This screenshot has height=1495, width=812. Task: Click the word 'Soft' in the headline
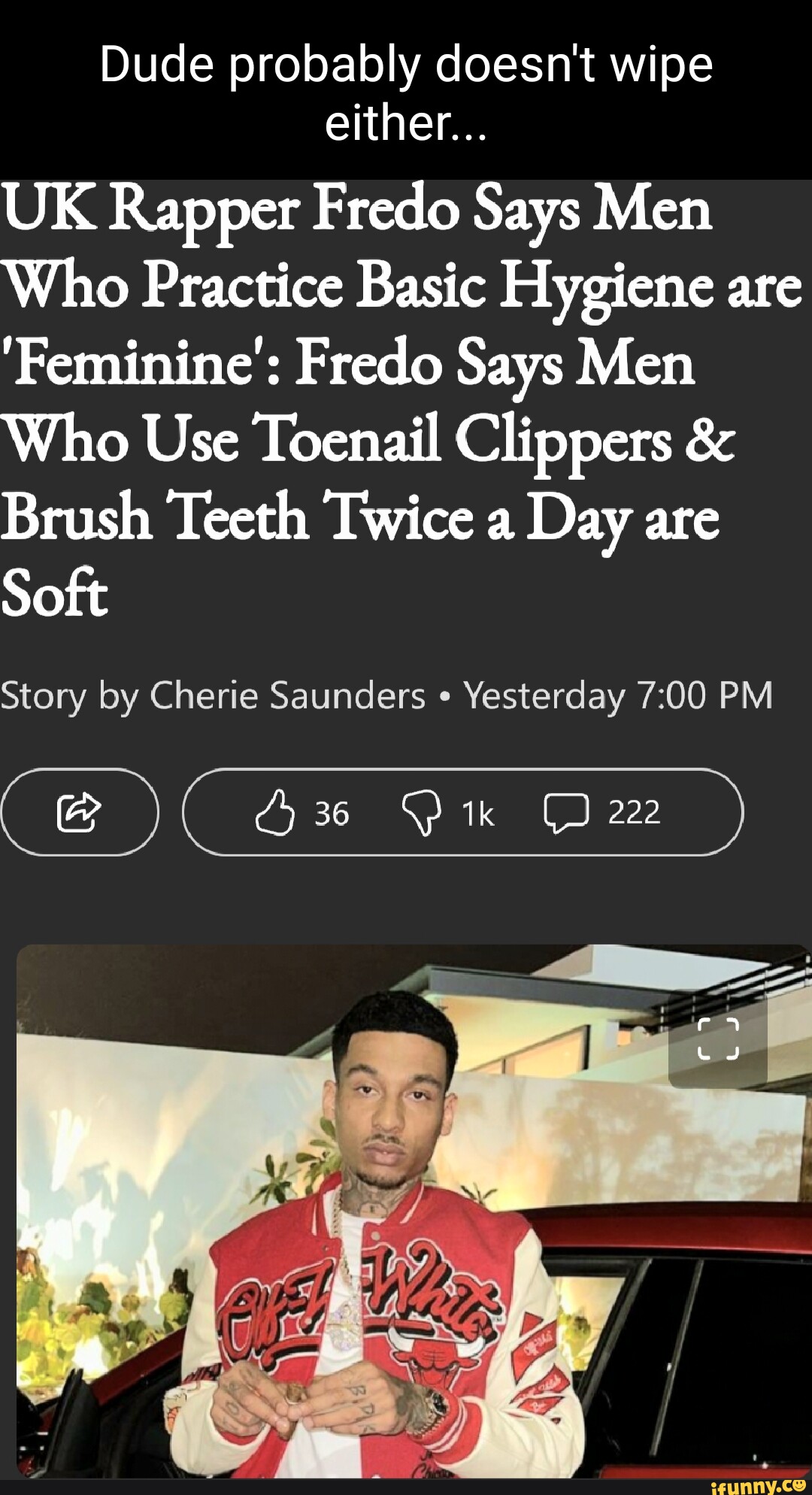[54, 593]
